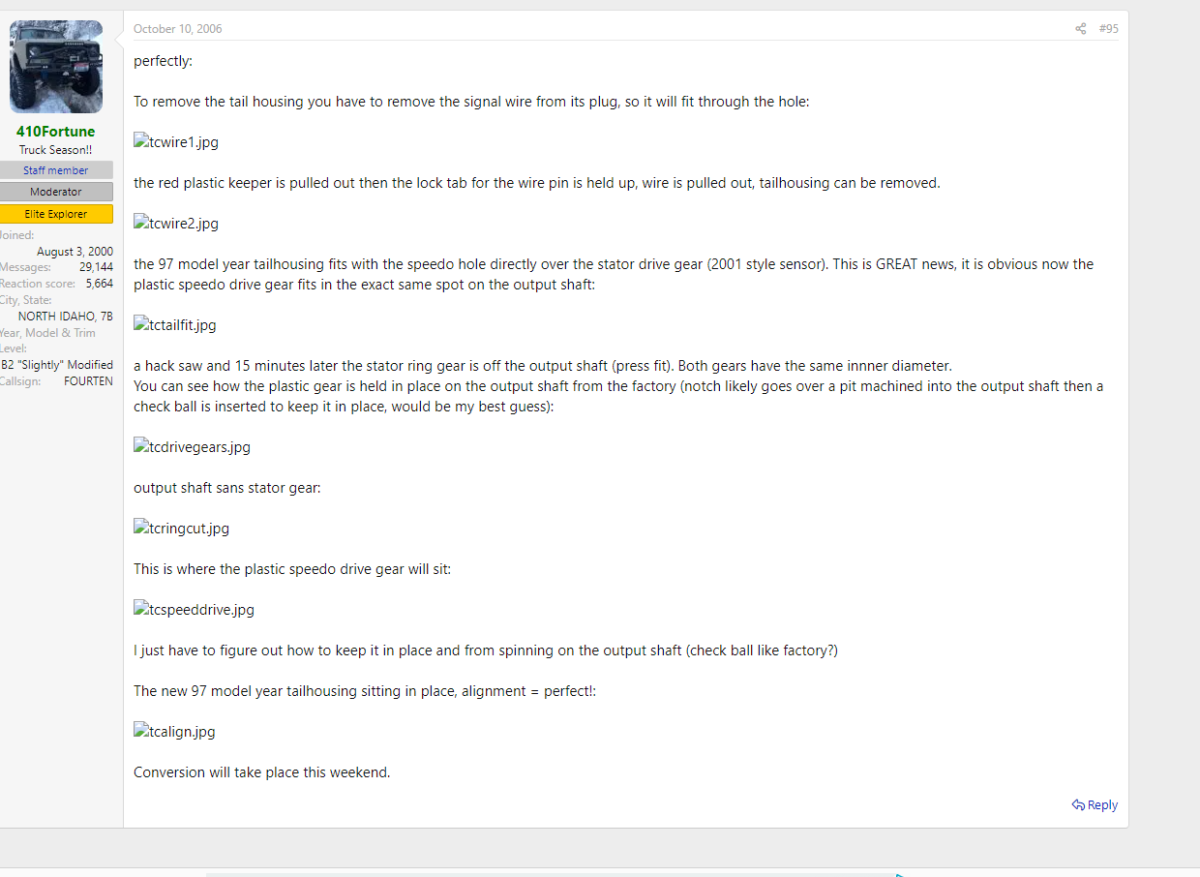The height and width of the screenshot is (877, 1200).
Task: Click the broken tcalign.jpg image icon
Action: click(x=141, y=731)
